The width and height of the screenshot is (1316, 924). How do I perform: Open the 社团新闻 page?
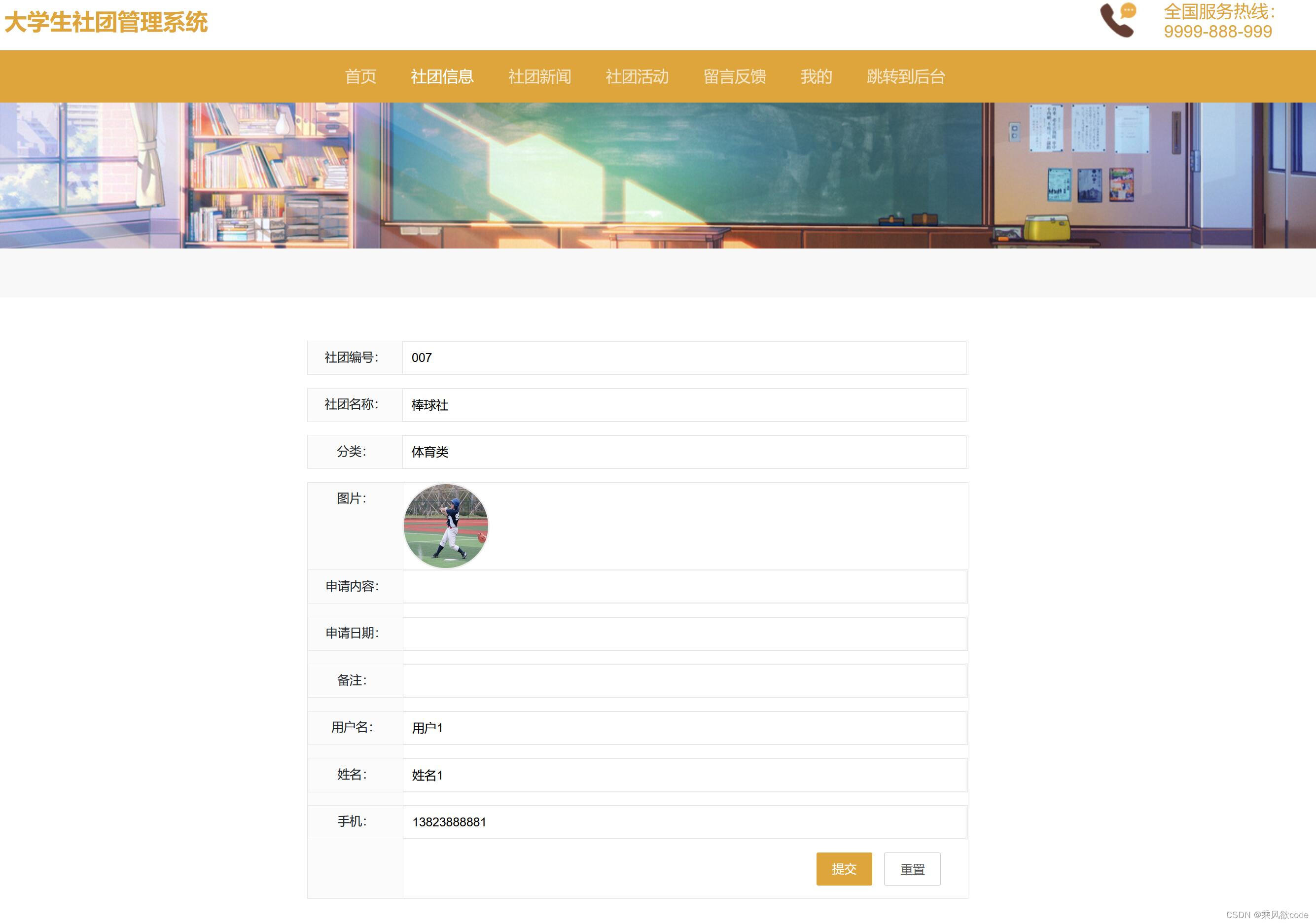tap(539, 76)
